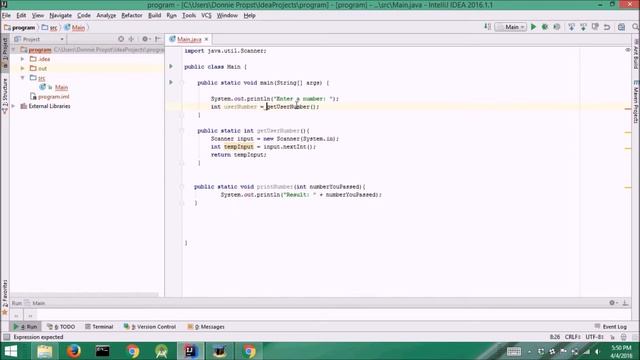Hide the Project panel with hide icon
The height and width of the screenshot is (360, 640).
(158, 39)
